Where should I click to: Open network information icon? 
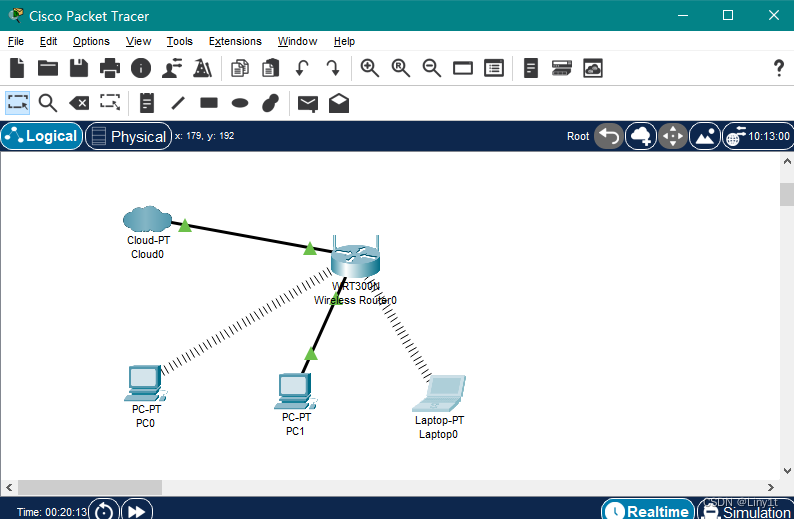tap(141, 68)
